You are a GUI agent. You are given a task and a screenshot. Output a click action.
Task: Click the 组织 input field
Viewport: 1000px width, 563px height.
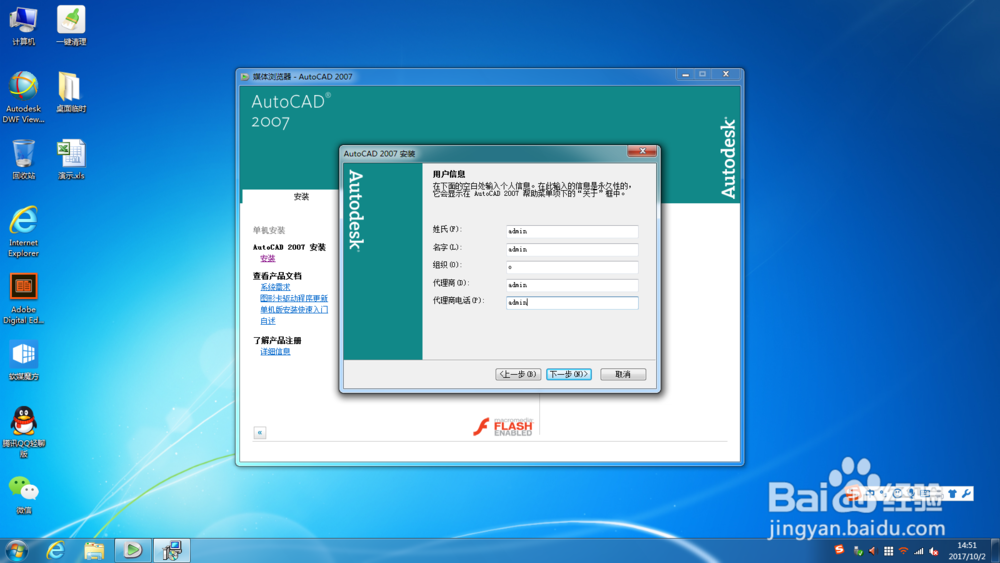click(x=572, y=267)
